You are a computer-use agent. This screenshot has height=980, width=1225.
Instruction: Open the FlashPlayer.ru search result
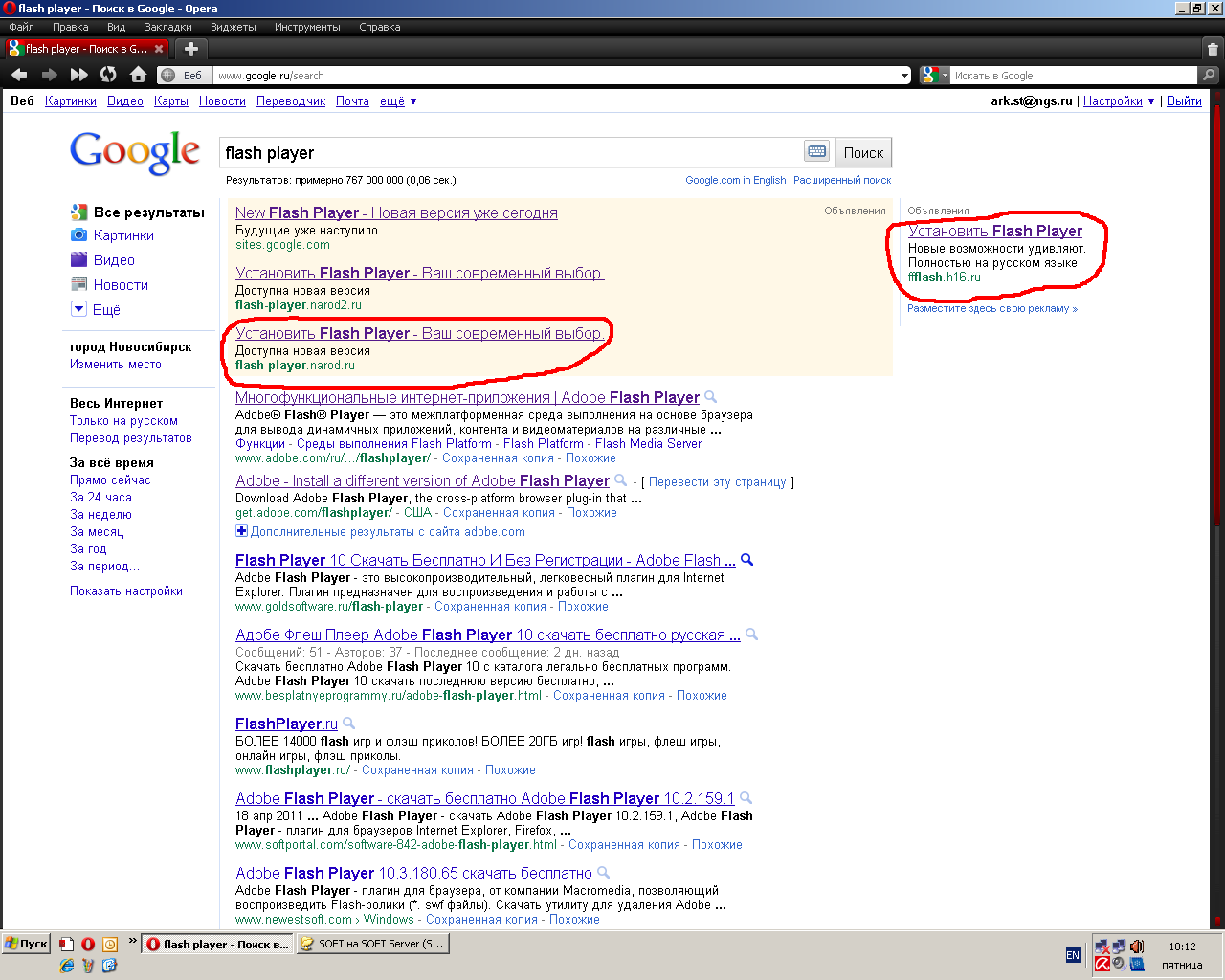point(286,724)
